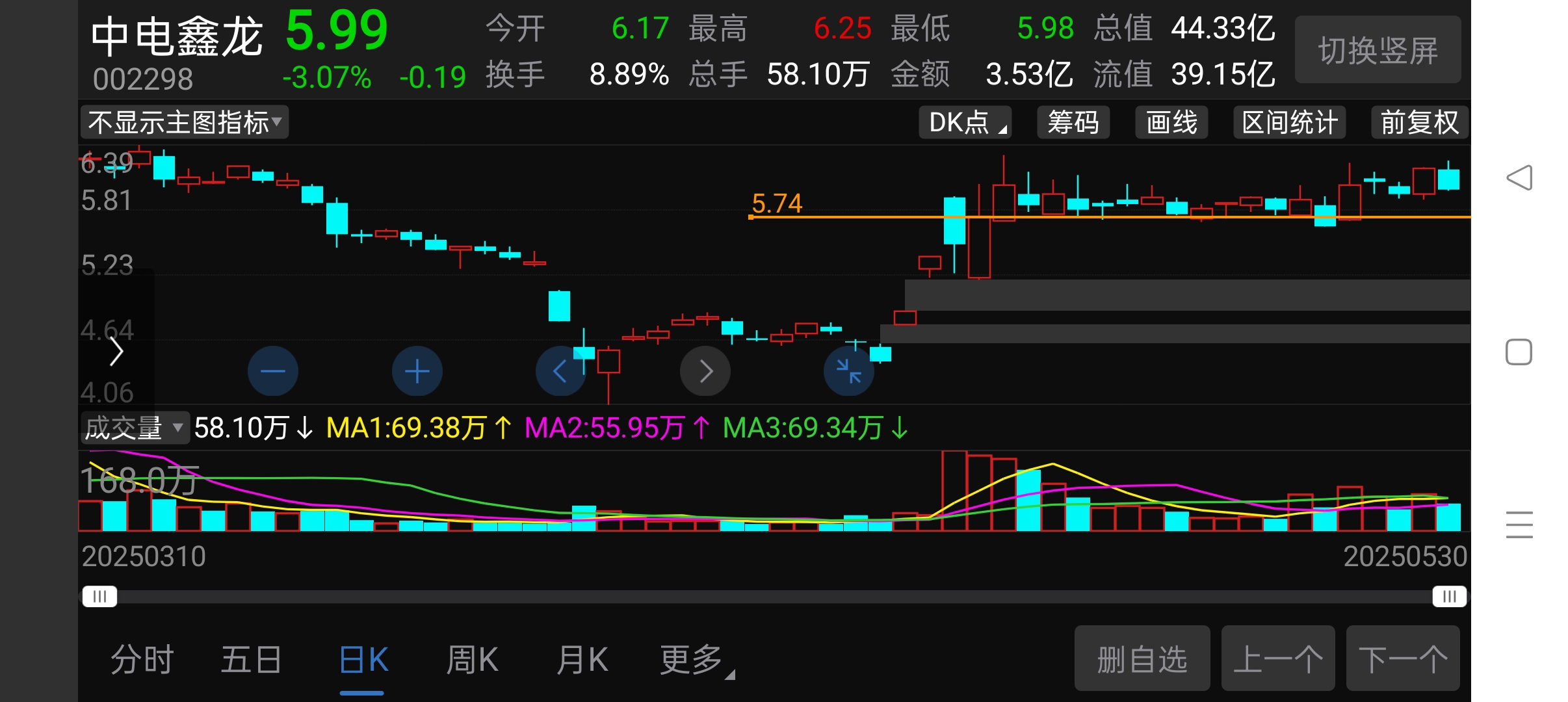Switch to the 周K tab
Image resolution: width=1568 pixels, height=702 pixels.
472,660
